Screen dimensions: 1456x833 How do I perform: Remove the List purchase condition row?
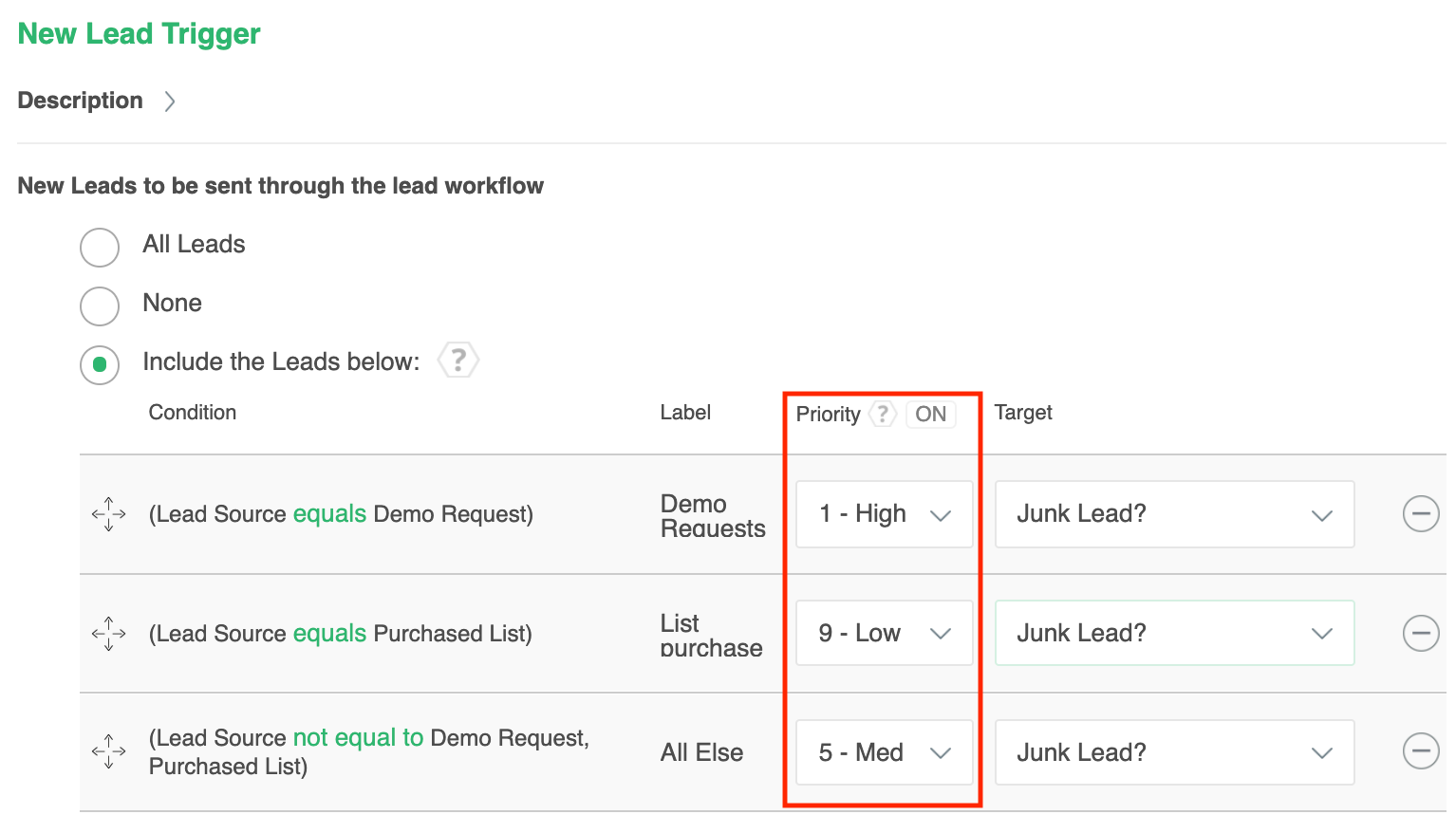click(x=1420, y=633)
